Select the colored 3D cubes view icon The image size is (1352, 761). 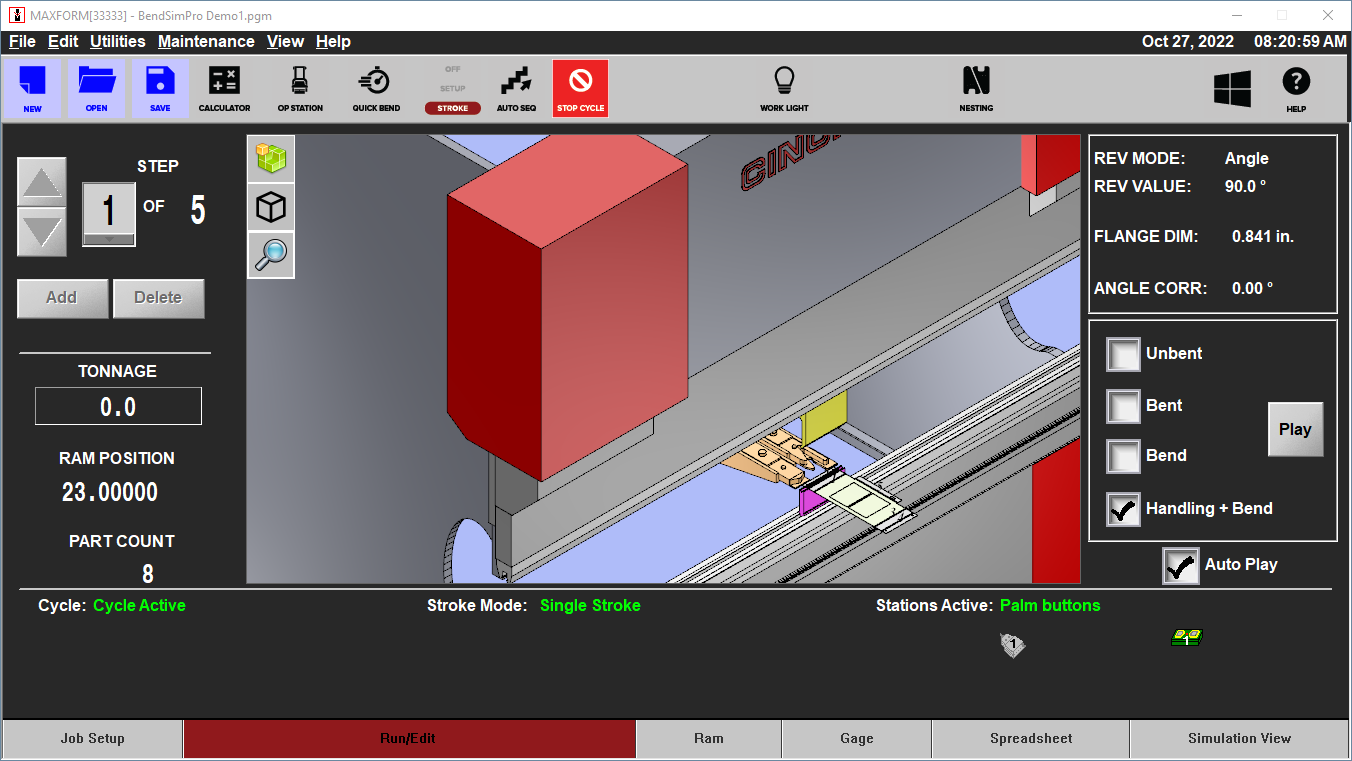coord(271,158)
